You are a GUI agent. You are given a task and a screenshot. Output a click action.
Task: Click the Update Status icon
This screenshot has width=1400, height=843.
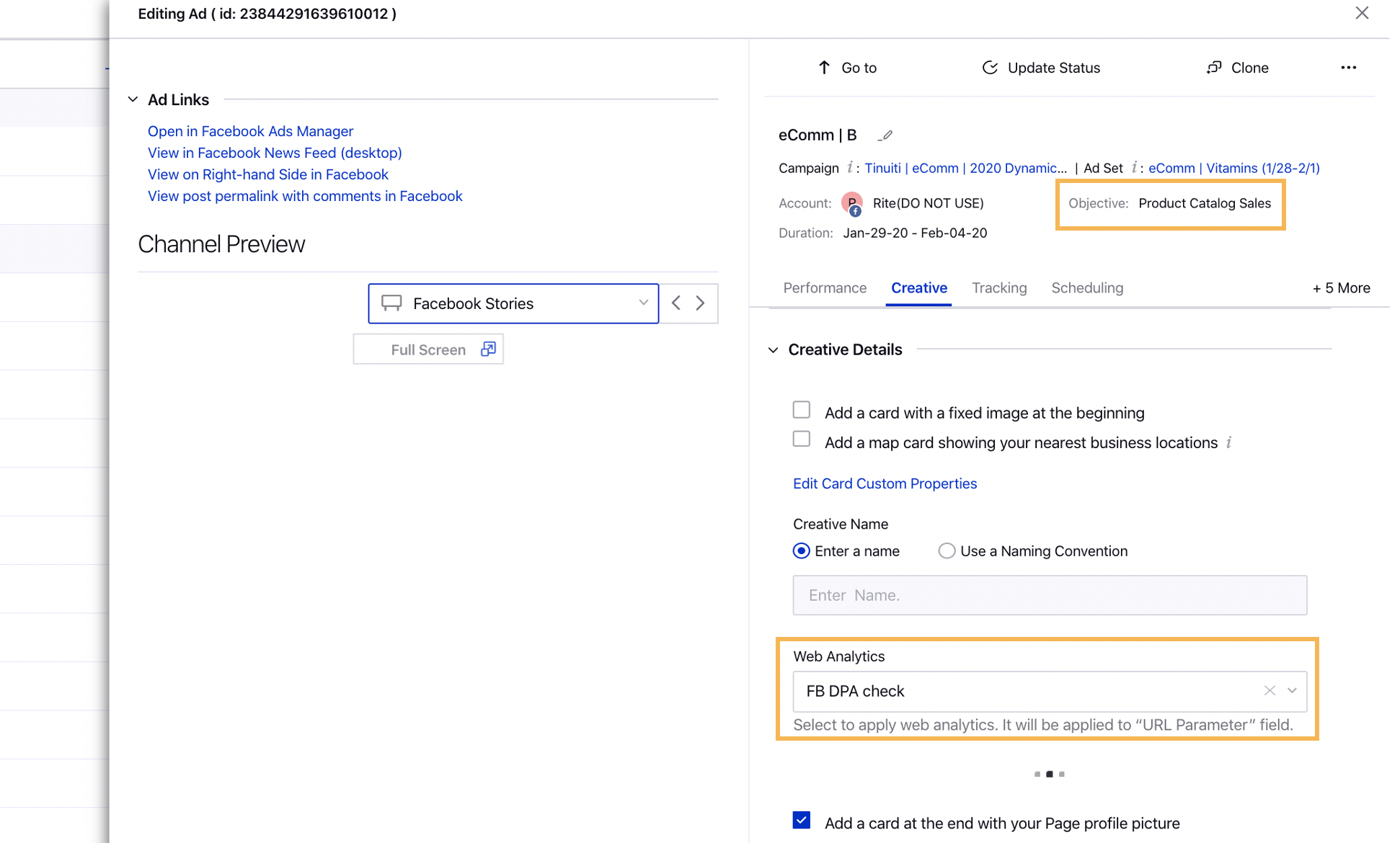[x=989, y=67]
